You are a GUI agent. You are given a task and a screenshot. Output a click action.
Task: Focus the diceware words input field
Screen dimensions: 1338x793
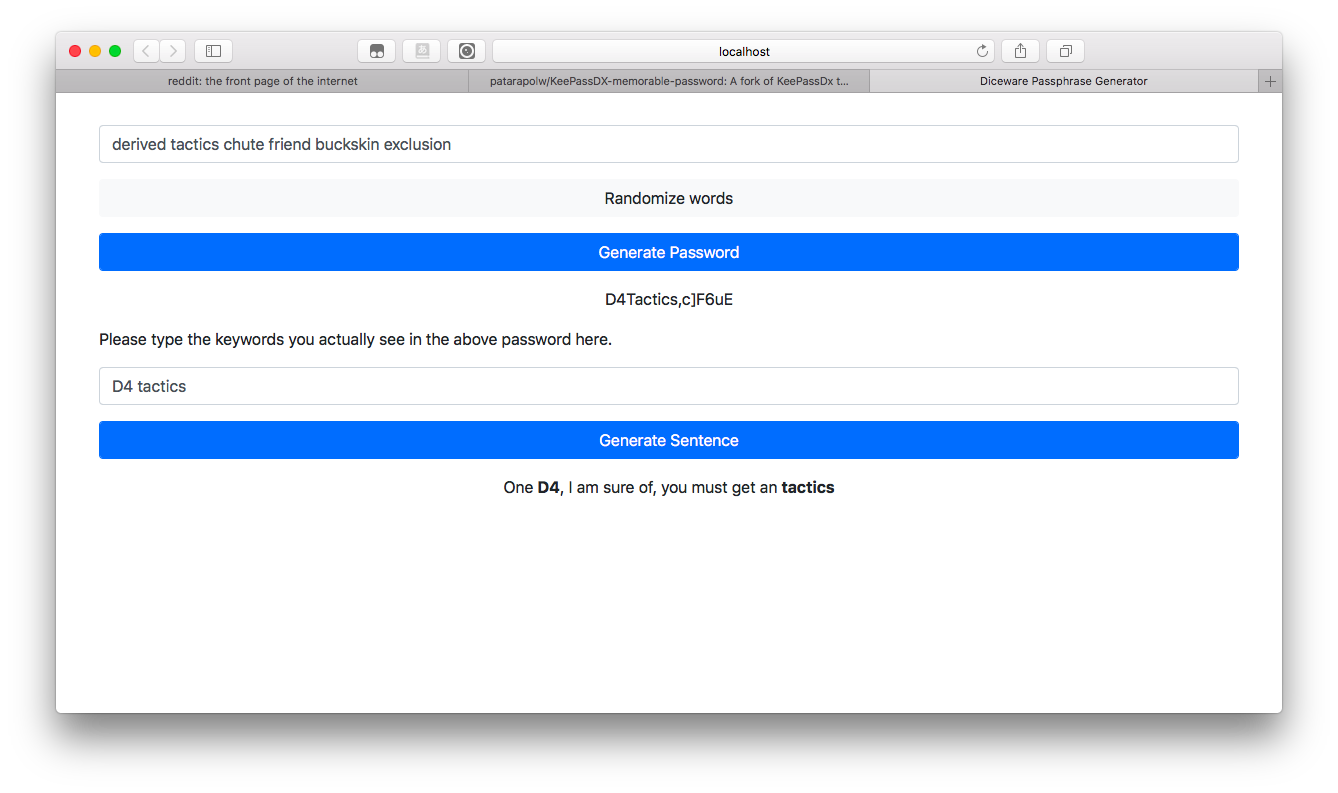668,144
